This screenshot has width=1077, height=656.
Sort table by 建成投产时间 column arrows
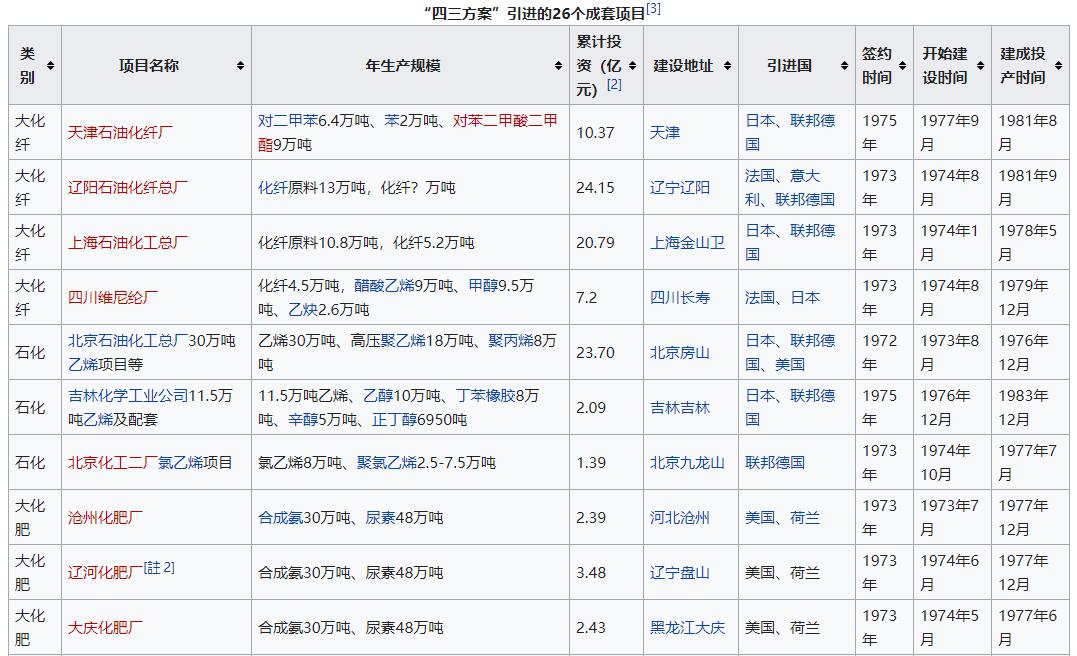click(x=1058, y=65)
